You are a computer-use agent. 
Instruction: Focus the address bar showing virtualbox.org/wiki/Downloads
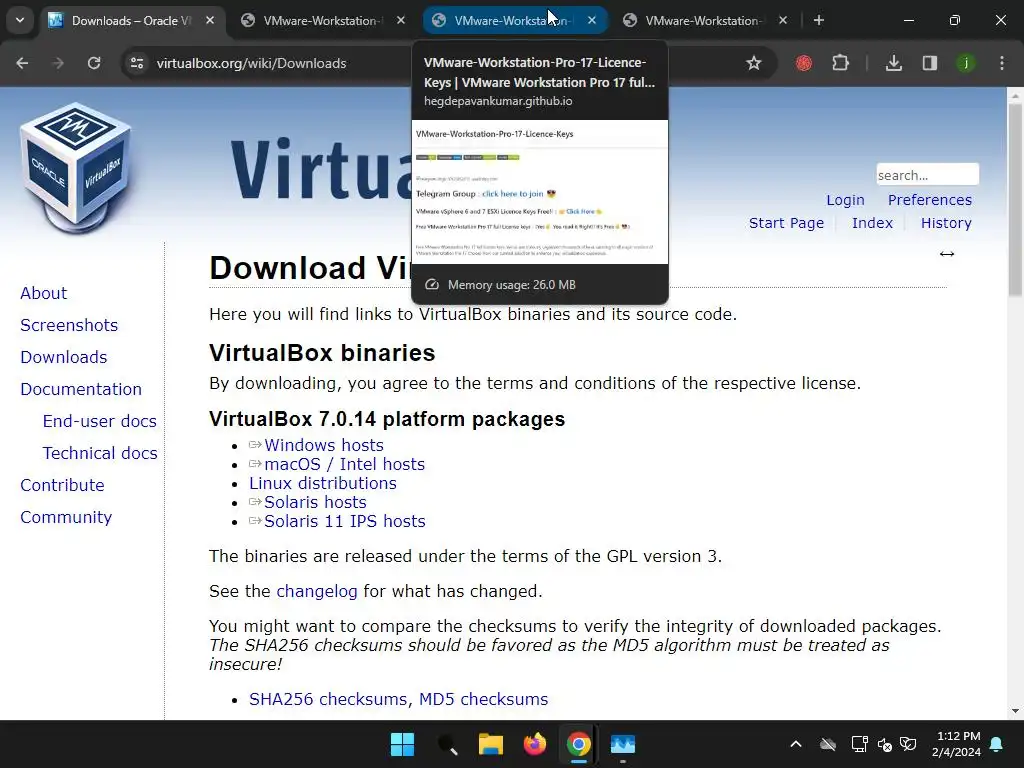point(251,63)
